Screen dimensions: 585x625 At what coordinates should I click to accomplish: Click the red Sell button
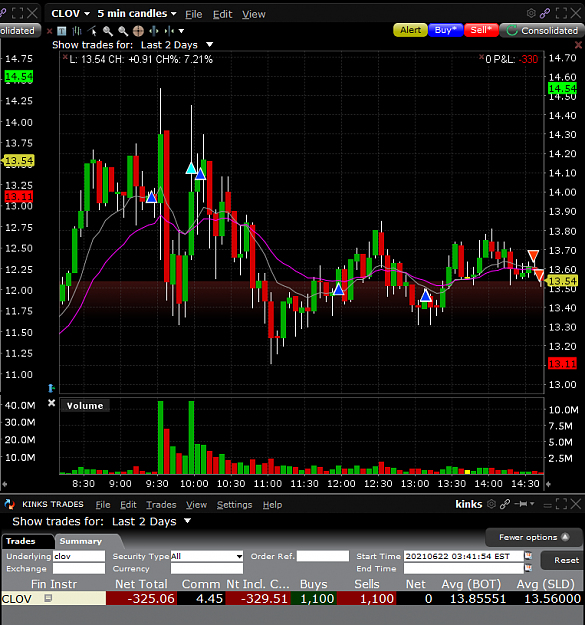(481, 30)
